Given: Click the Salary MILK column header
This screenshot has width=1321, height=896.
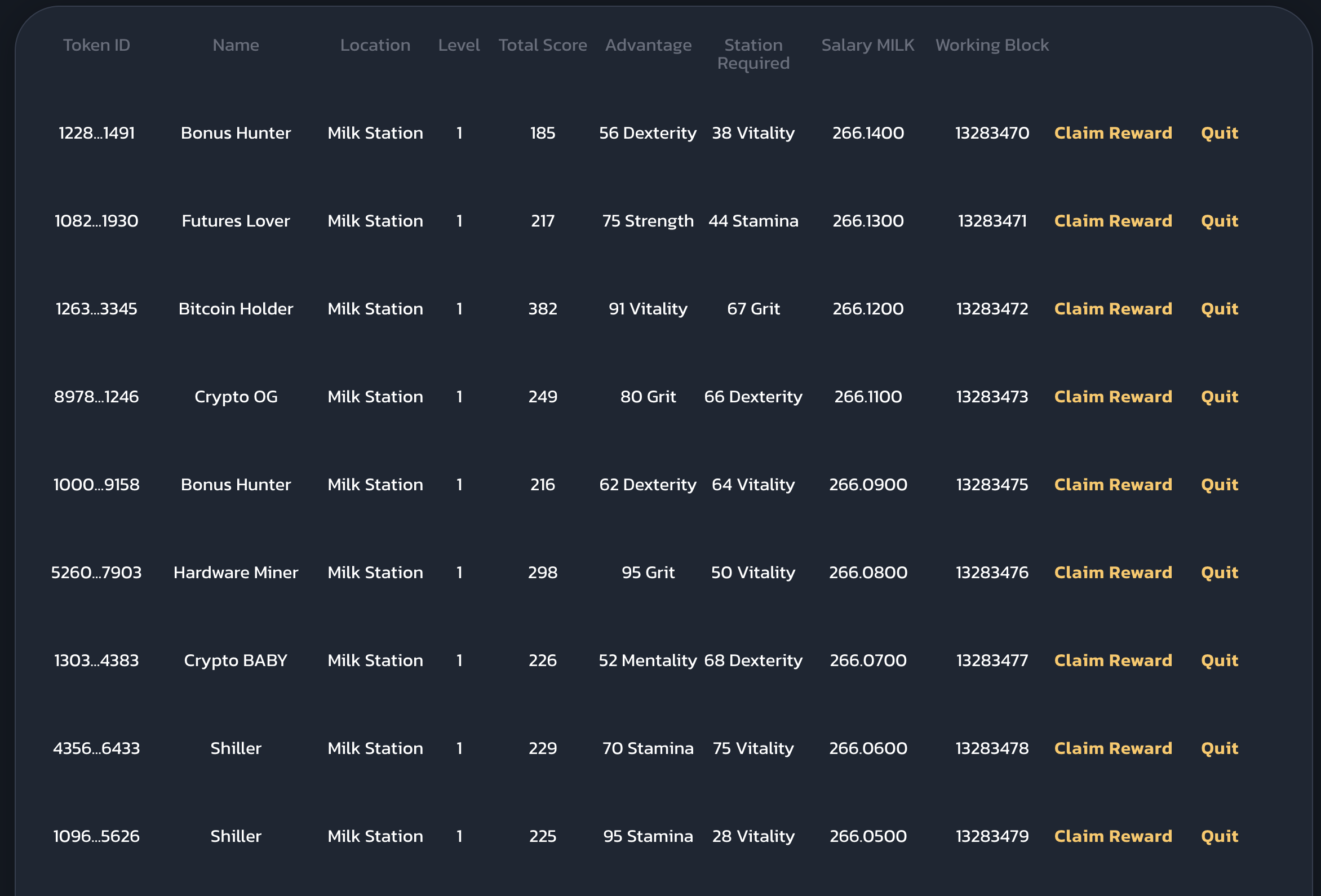Looking at the screenshot, I should pos(867,45).
